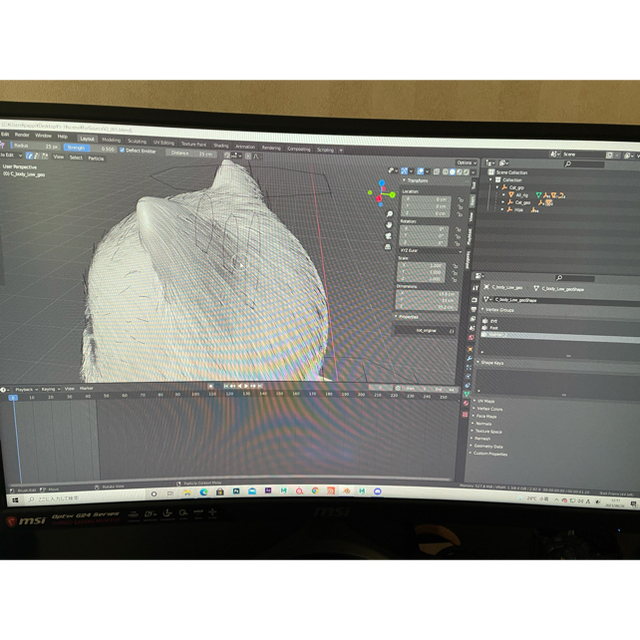Open the World properties red globe icon
The height and width of the screenshot is (640, 640).
[471, 338]
